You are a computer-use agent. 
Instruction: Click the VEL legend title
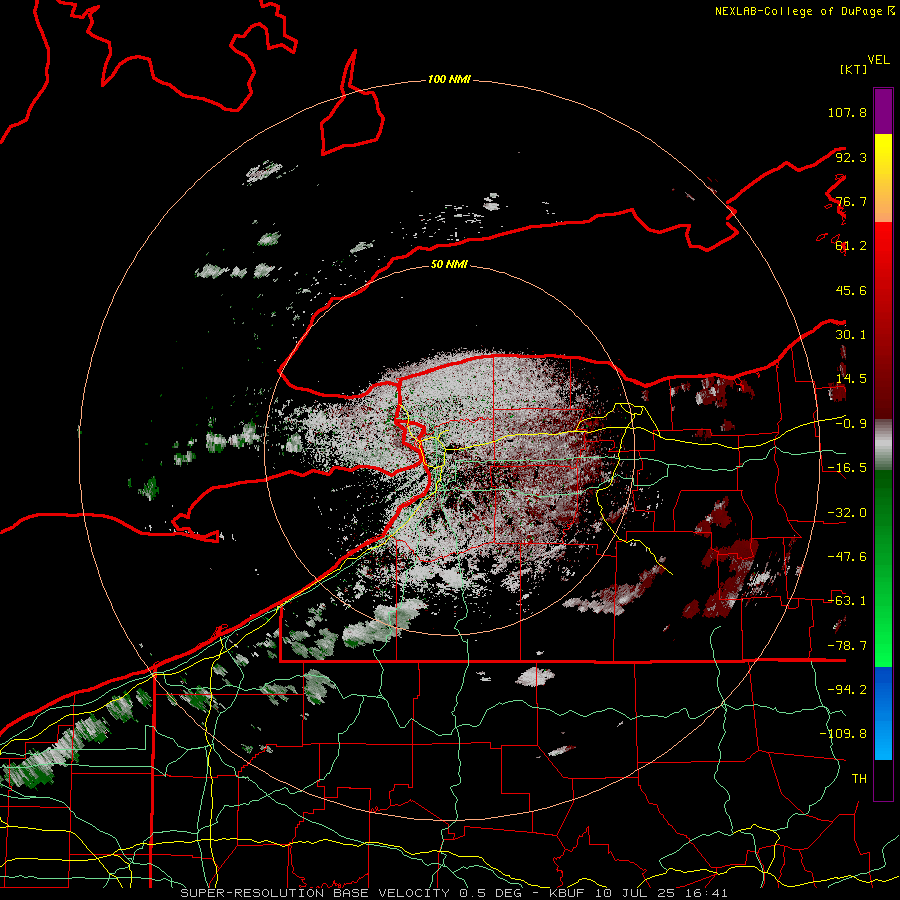tap(878, 60)
